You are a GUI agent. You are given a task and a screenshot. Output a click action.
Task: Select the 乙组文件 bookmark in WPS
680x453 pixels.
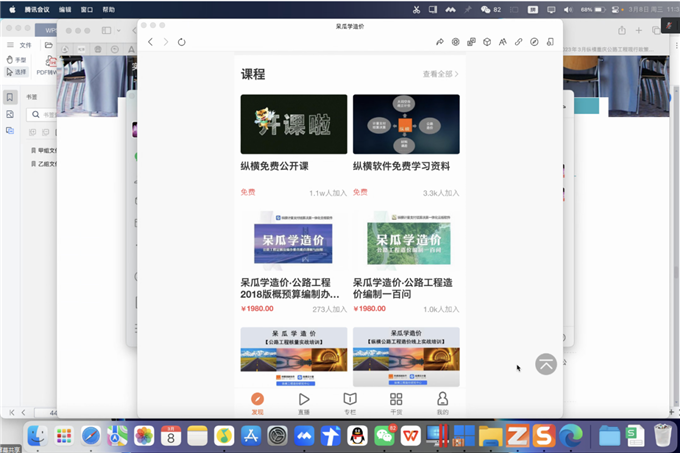click(x=43, y=164)
